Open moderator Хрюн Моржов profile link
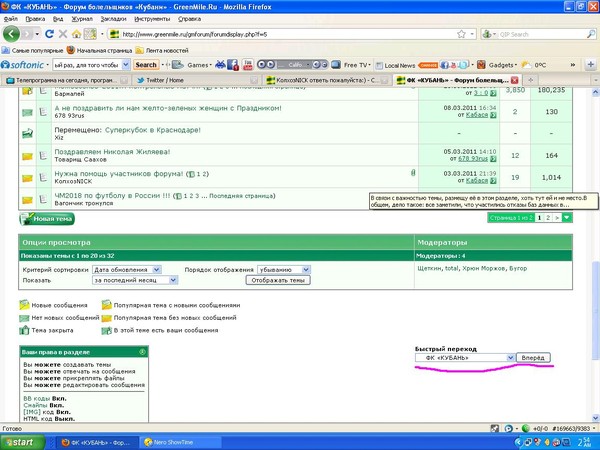Screen dimensions: 600x450 (x=484, y=268)
